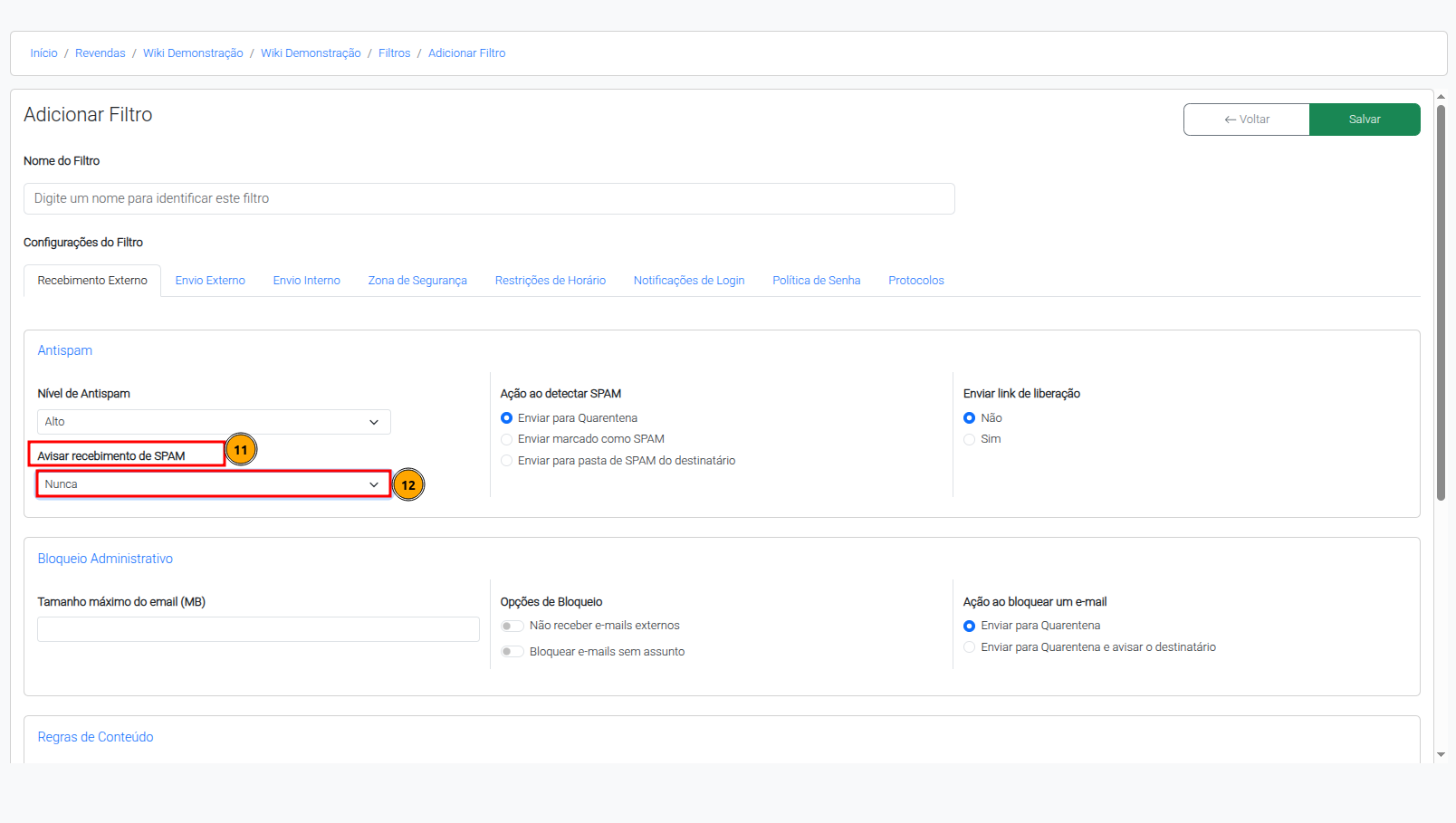This screenshot has height=823, width=1456.
Task: Select Enviar para Quarentena under Ação ao bloquear
Action: (x=970, y=626)
